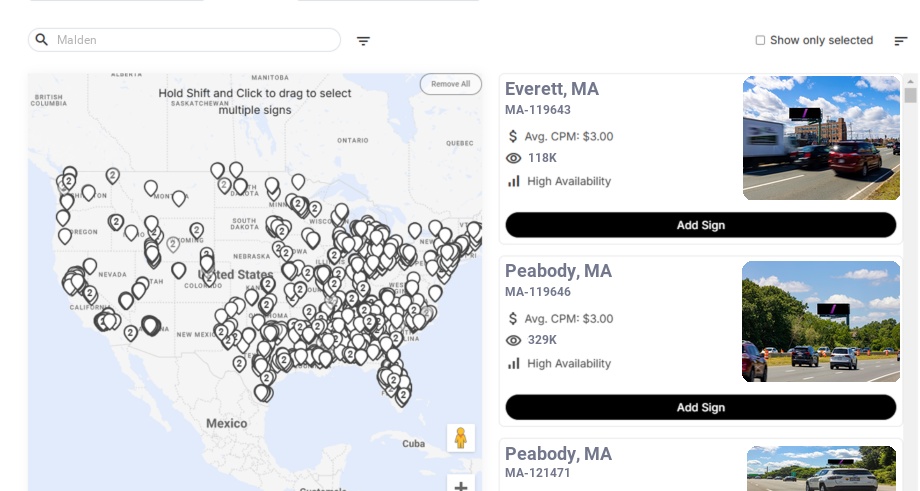This screenshot has height=491, width=920.
Task: Click the Malden search field
Action: point(190,40)
